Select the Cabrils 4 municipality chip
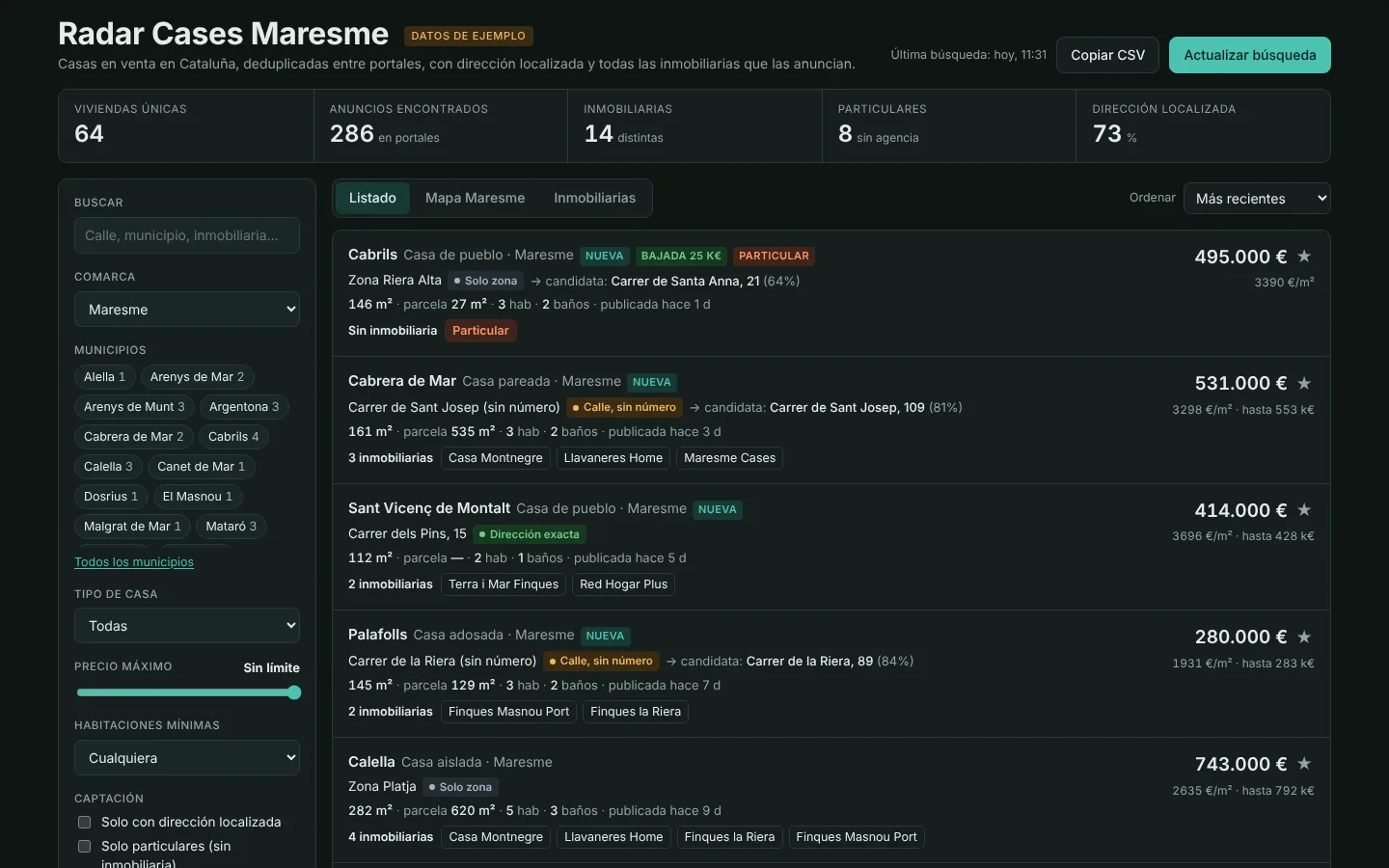Screen dimensions: 1389x868 point(233,437)
